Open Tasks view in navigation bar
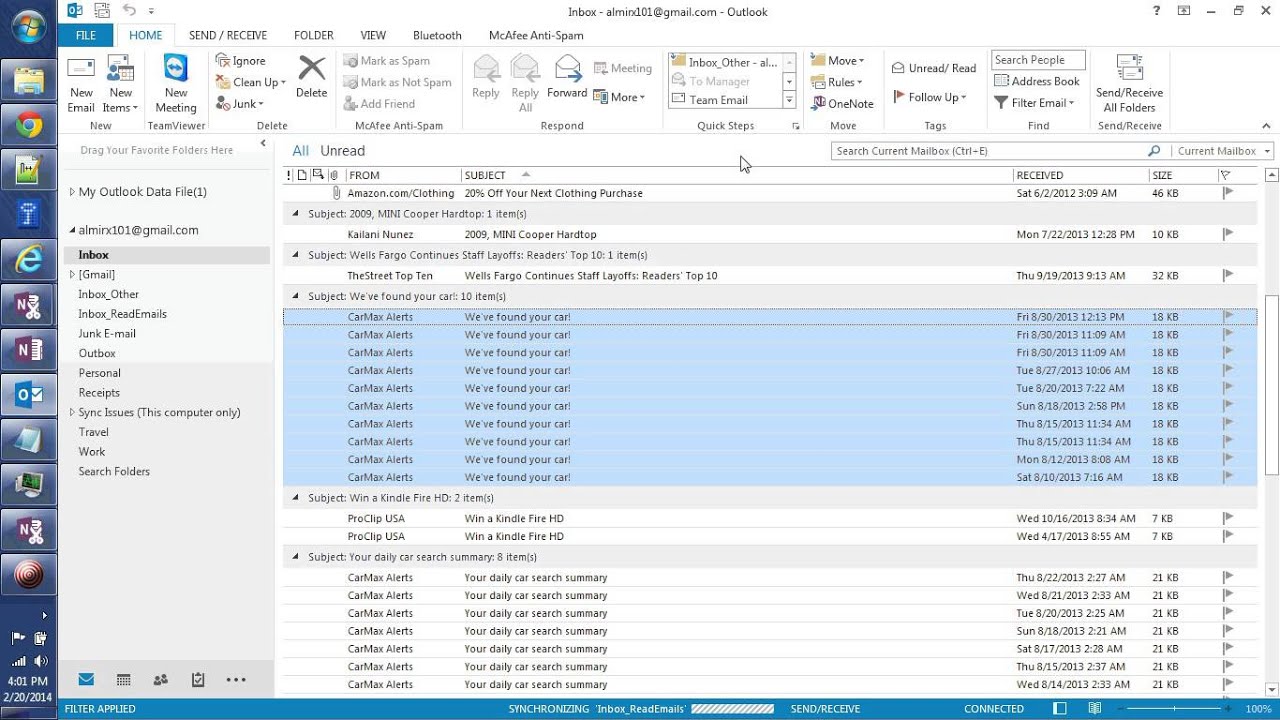The image size is (1280, 720). [198, 680]
